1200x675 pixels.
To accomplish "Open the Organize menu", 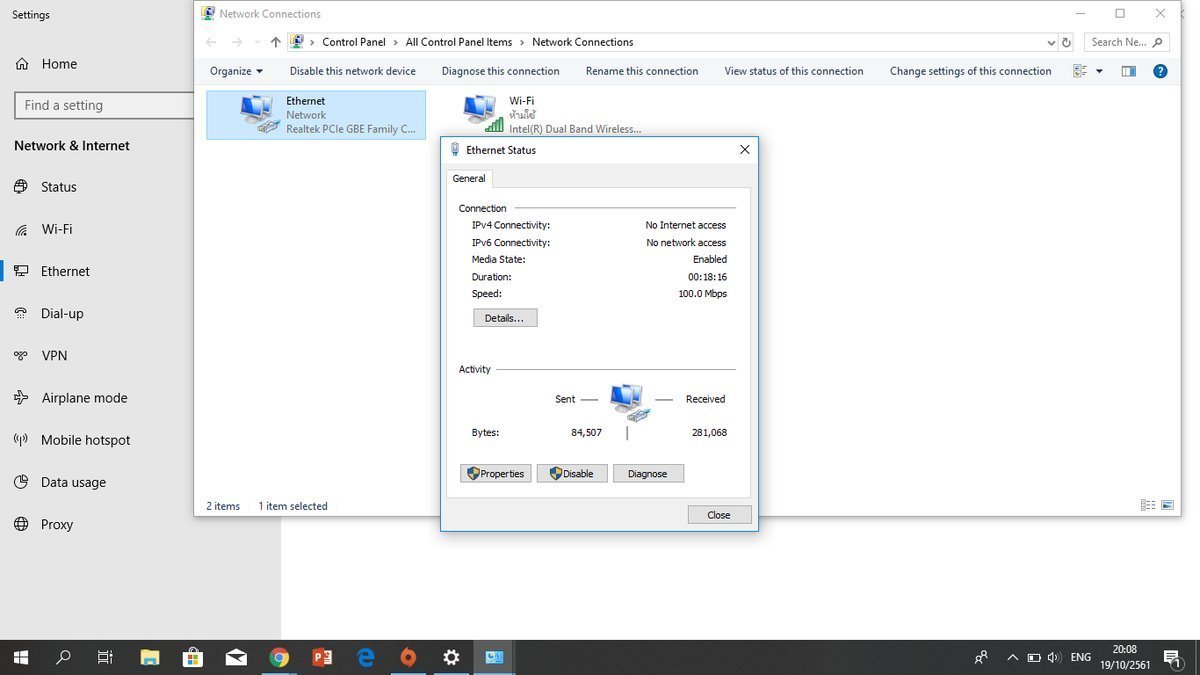I will pos(237,71).
